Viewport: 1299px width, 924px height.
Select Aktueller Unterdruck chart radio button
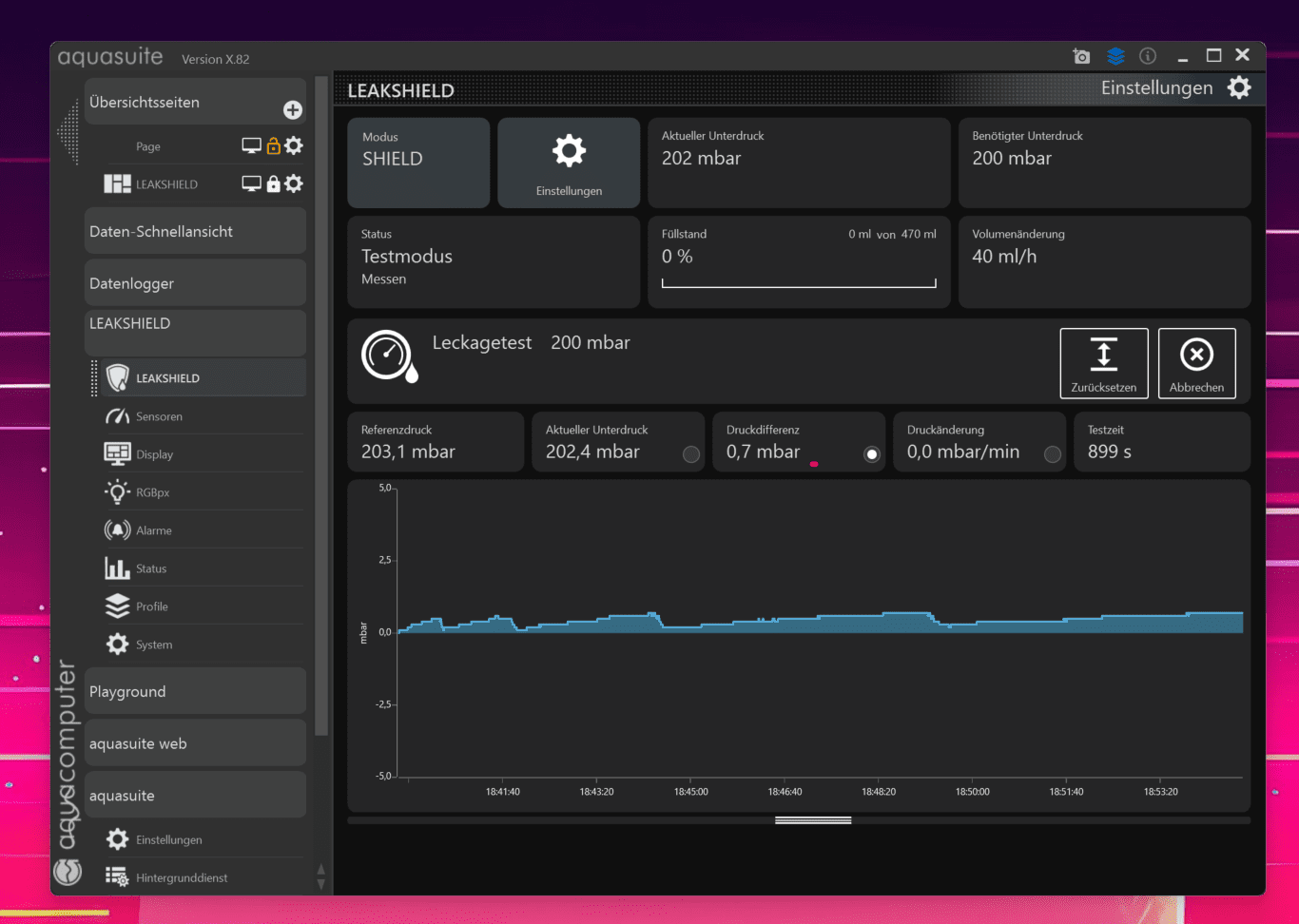pyautogui.click(x=691, y=454)
